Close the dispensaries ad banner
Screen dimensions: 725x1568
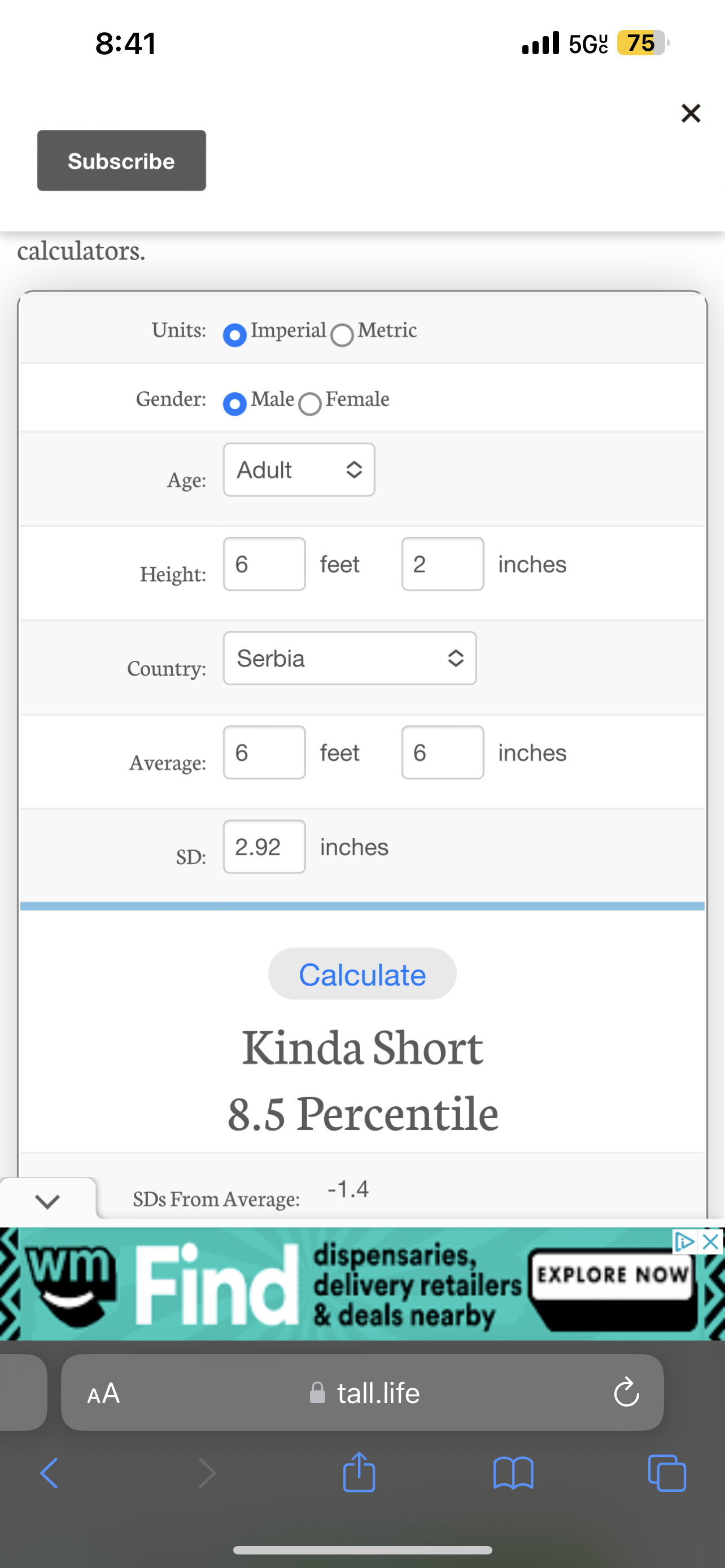(710, 1241)
